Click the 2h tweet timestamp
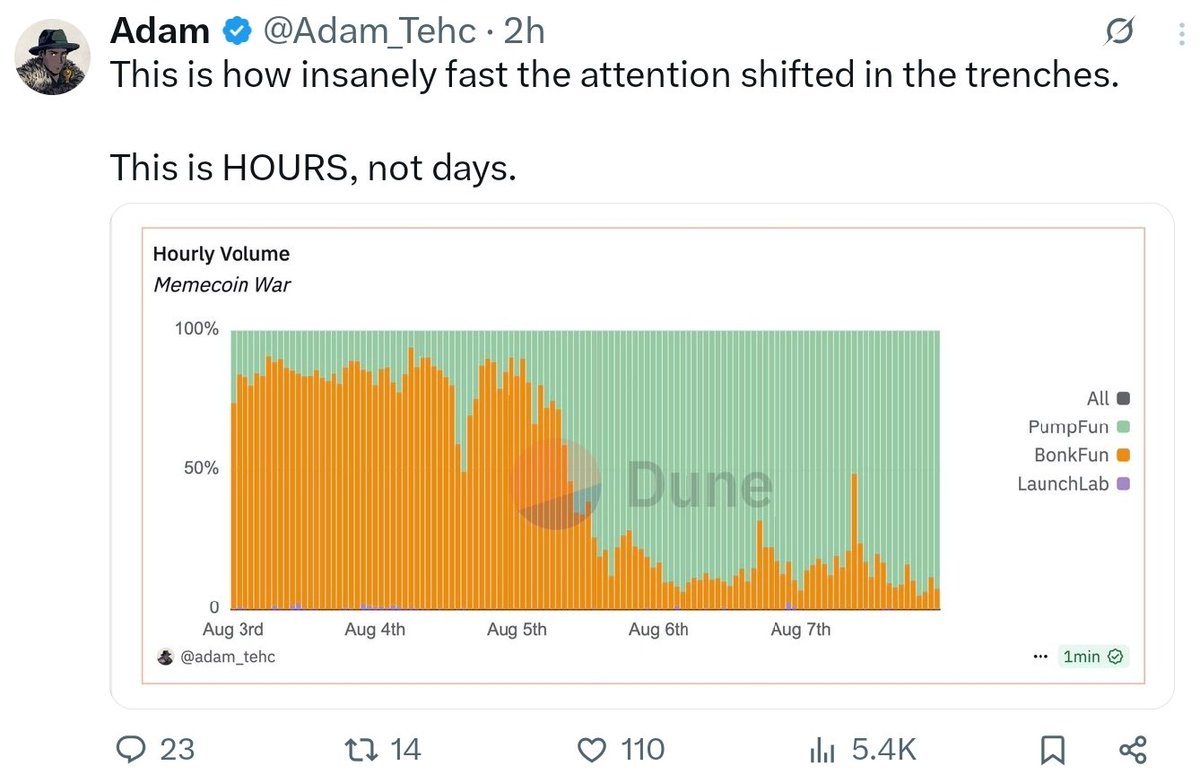 click(x=524, y=32)
